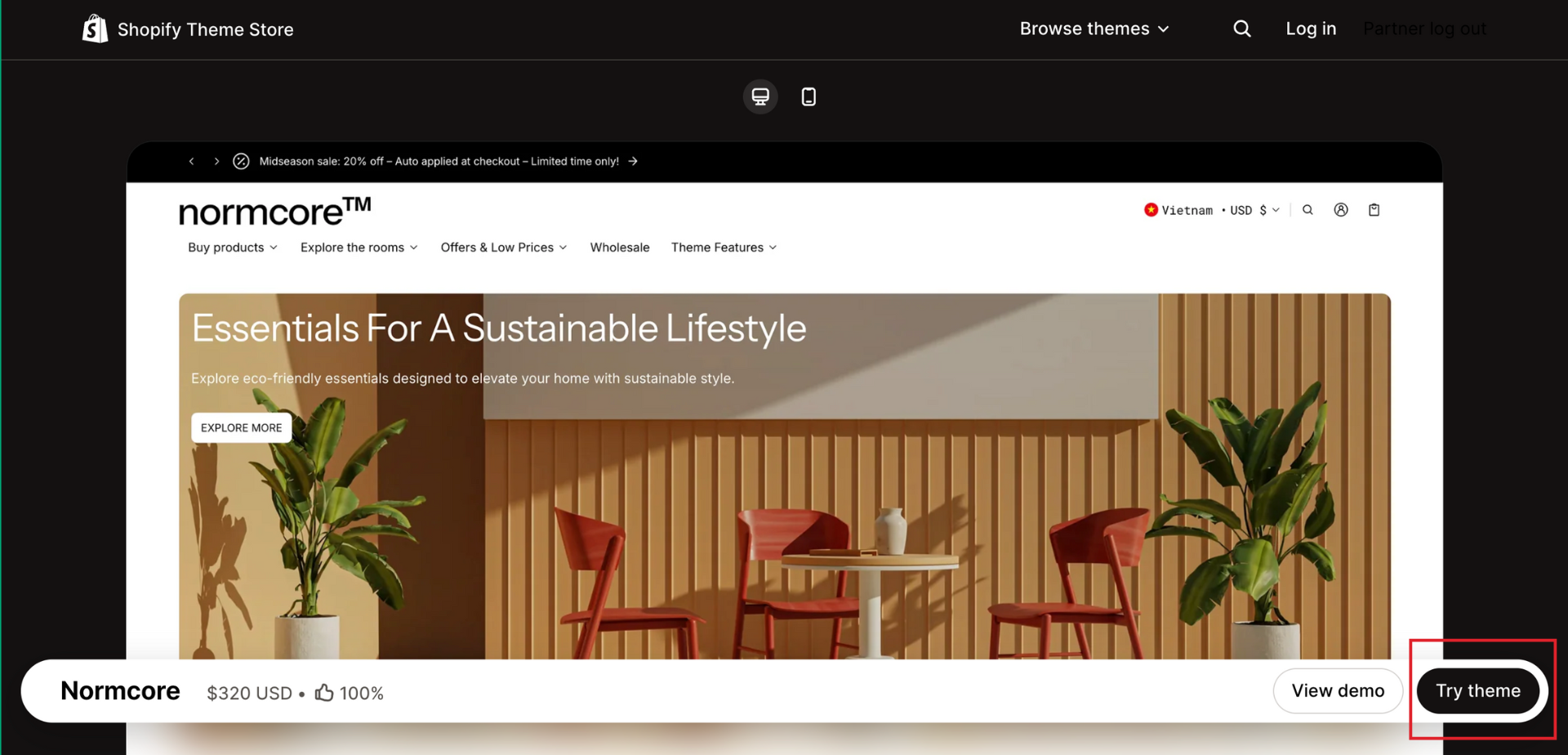Expand the Buy products menu
Screen dimensions: 1568x755
pyautogui.click(x=233, y=248)
